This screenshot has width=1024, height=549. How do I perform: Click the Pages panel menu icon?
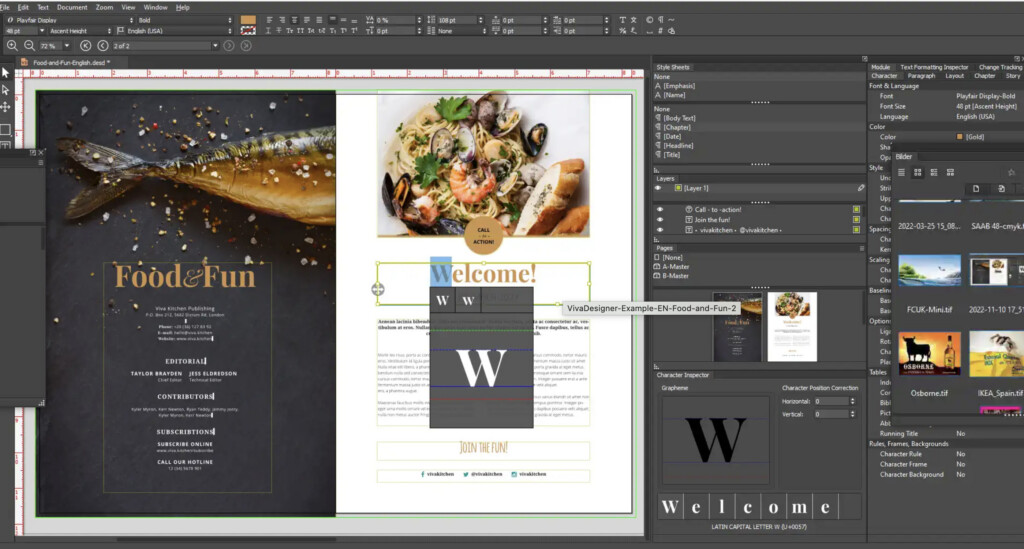tap(861, 248)
